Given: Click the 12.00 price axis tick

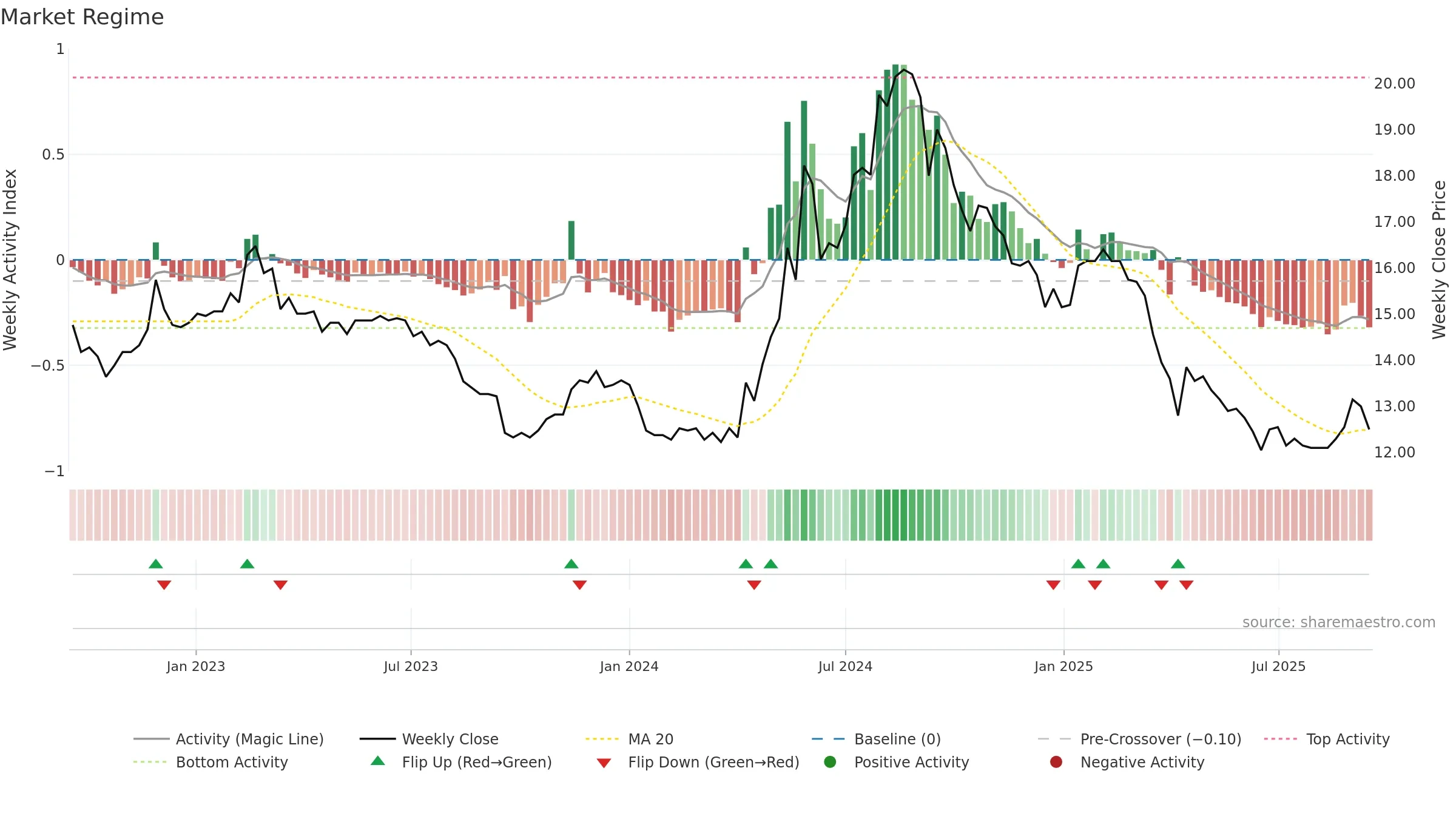Looking at the screenshot, I should (1395, 453).
